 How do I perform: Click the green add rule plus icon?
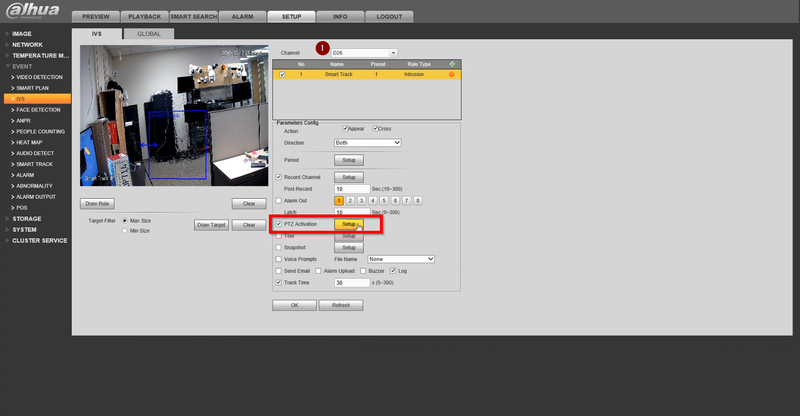point(452,64)
